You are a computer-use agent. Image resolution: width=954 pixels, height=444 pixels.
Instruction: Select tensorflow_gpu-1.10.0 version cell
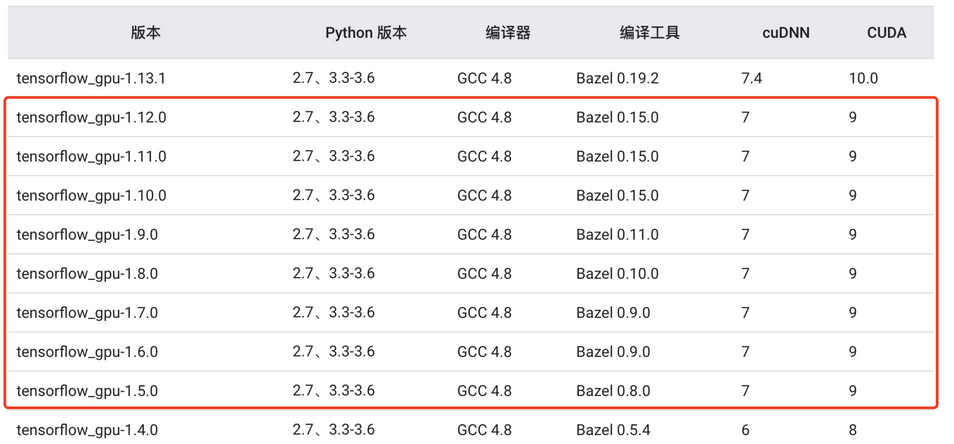(x=91, y=195)
